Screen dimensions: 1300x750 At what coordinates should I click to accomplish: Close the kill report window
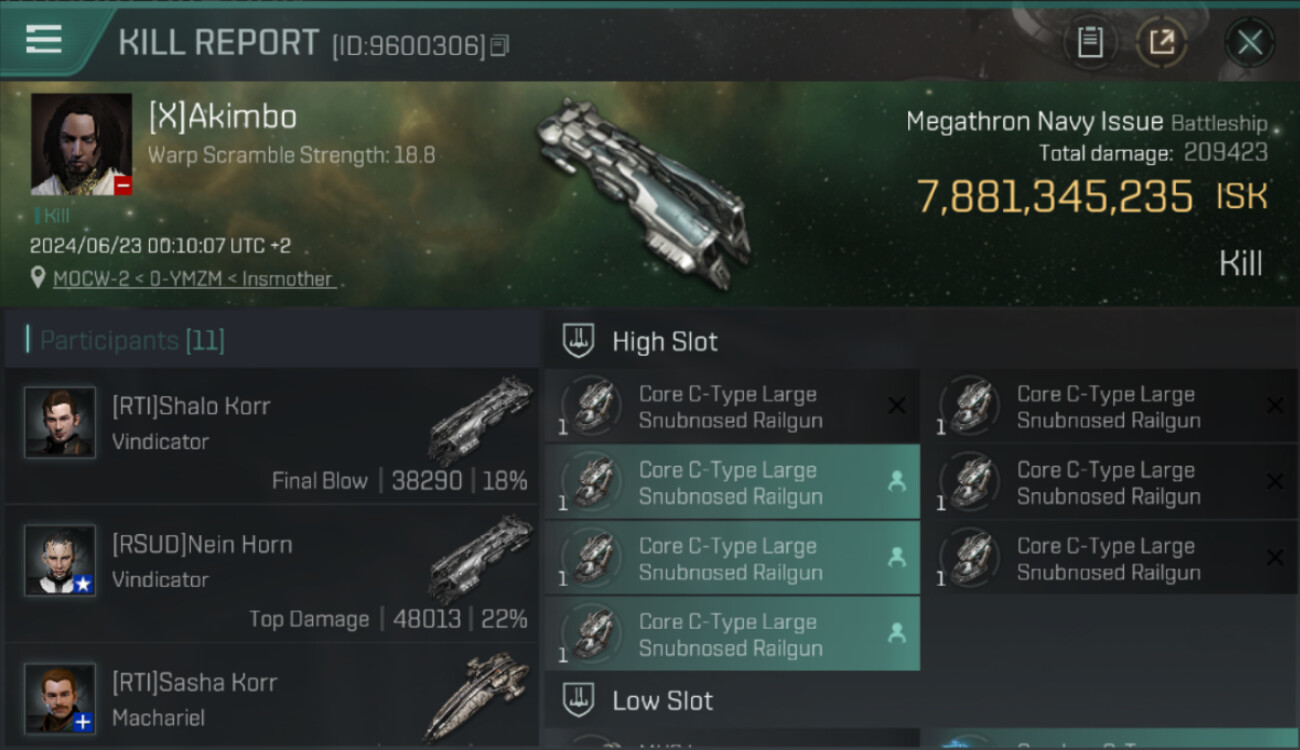(x=1249, y=42)
